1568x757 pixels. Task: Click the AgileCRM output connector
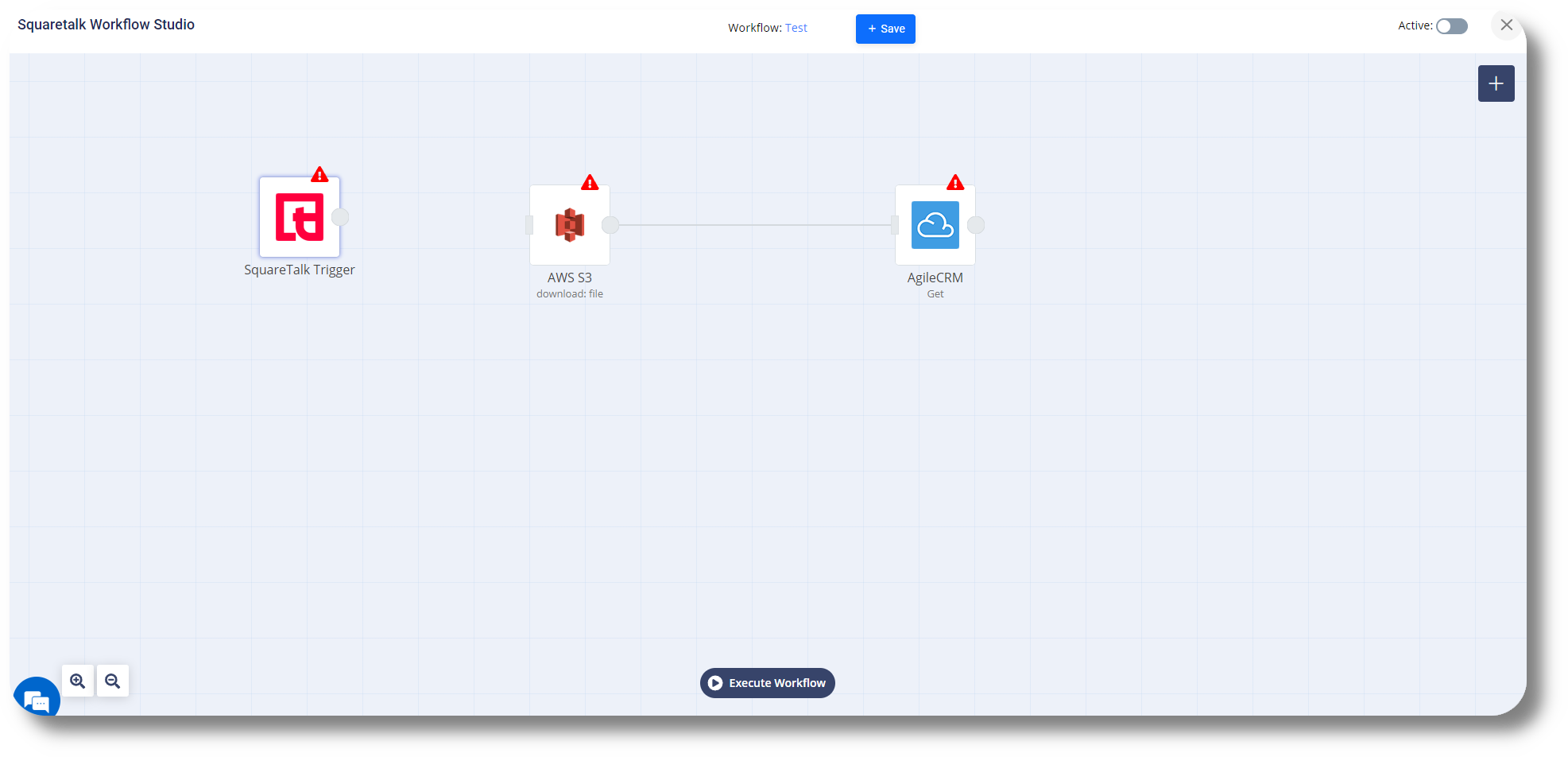tap(976, 225)
